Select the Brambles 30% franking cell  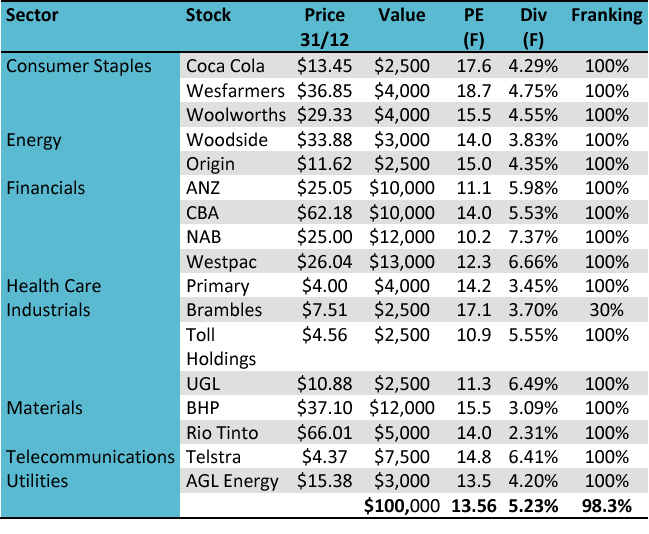[608, 310]
